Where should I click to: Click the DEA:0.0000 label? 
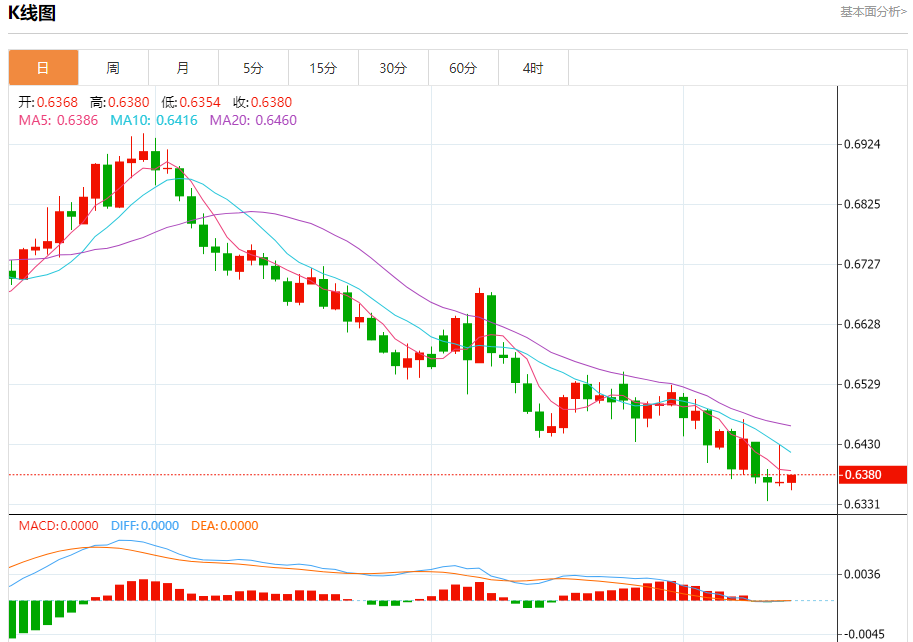[225, 526]
